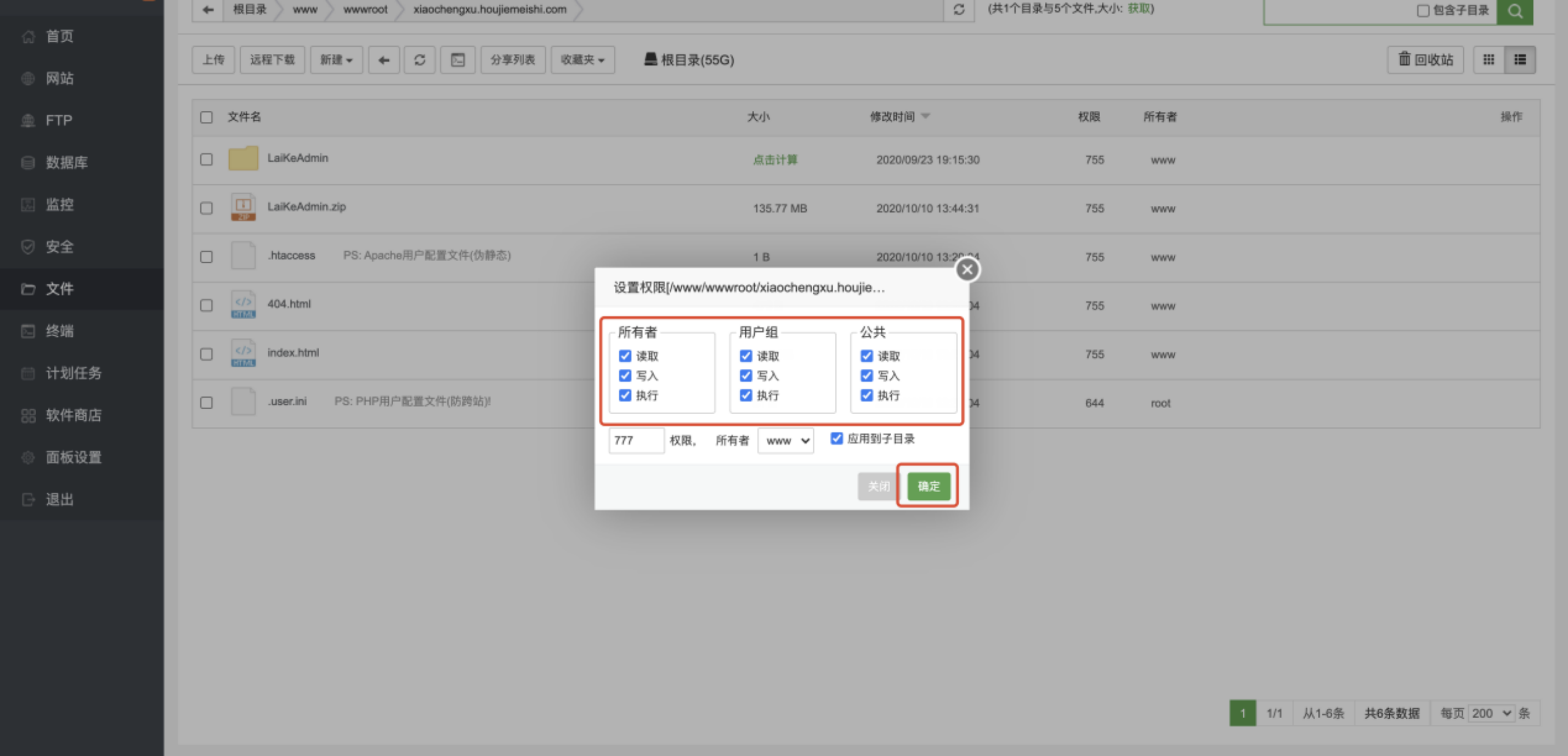
Task: Open the 所有者 www owner dropdown
Action: pyautogui.click(x=786, y=440)
